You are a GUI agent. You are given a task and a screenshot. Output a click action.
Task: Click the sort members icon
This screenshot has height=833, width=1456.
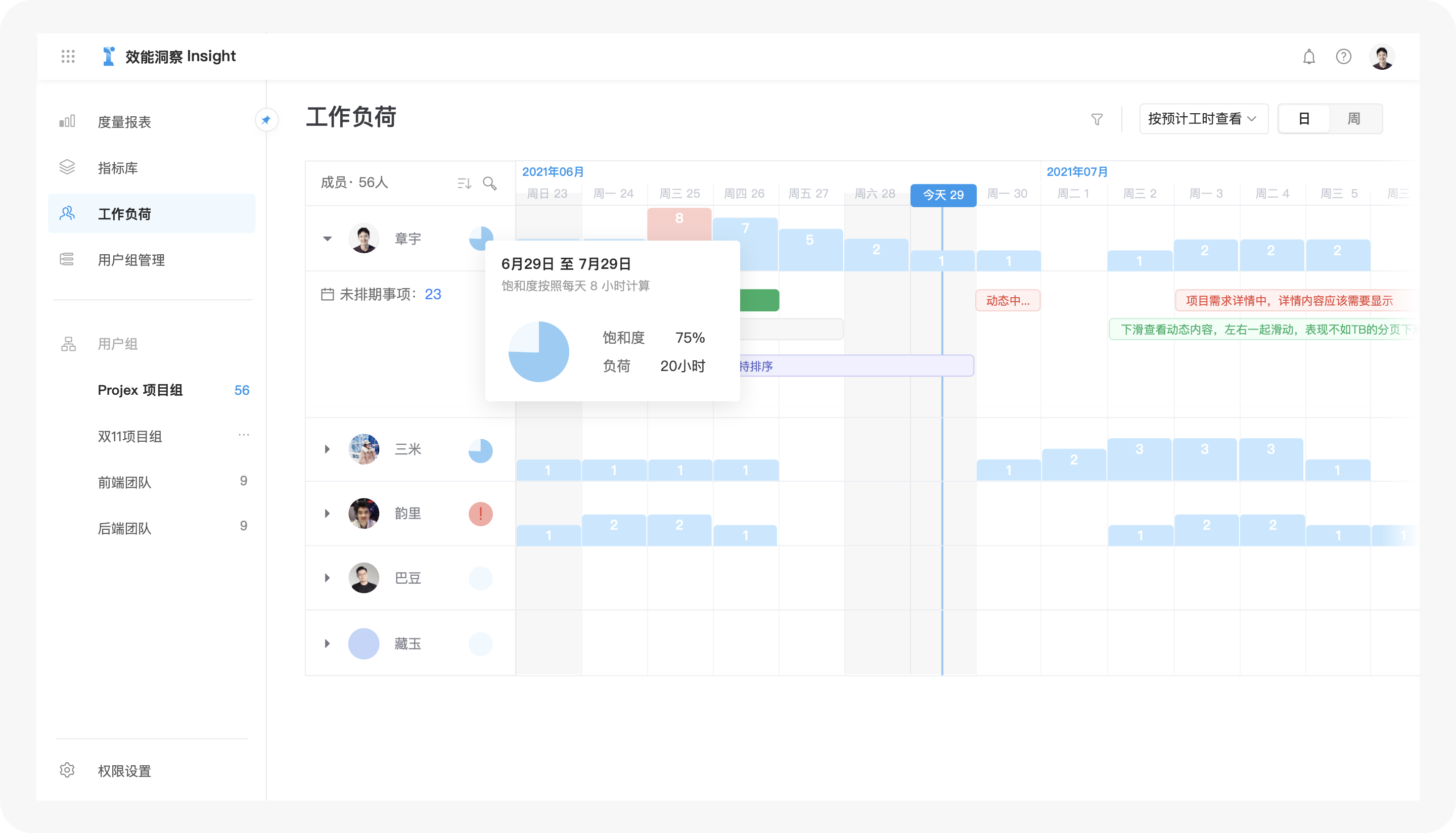(x=464, y=183)
